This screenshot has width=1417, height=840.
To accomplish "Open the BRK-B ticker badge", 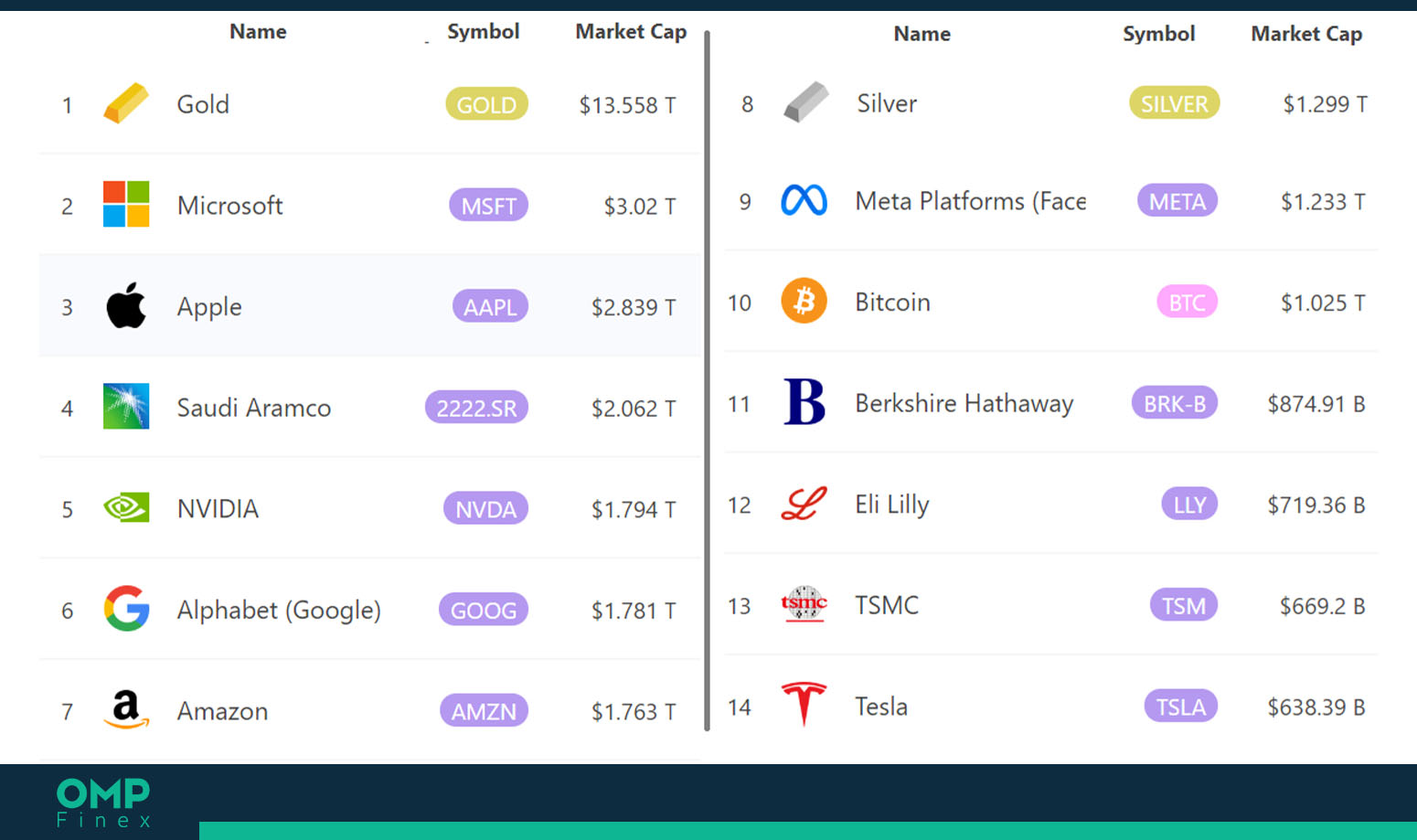I will click(1175, 403).
